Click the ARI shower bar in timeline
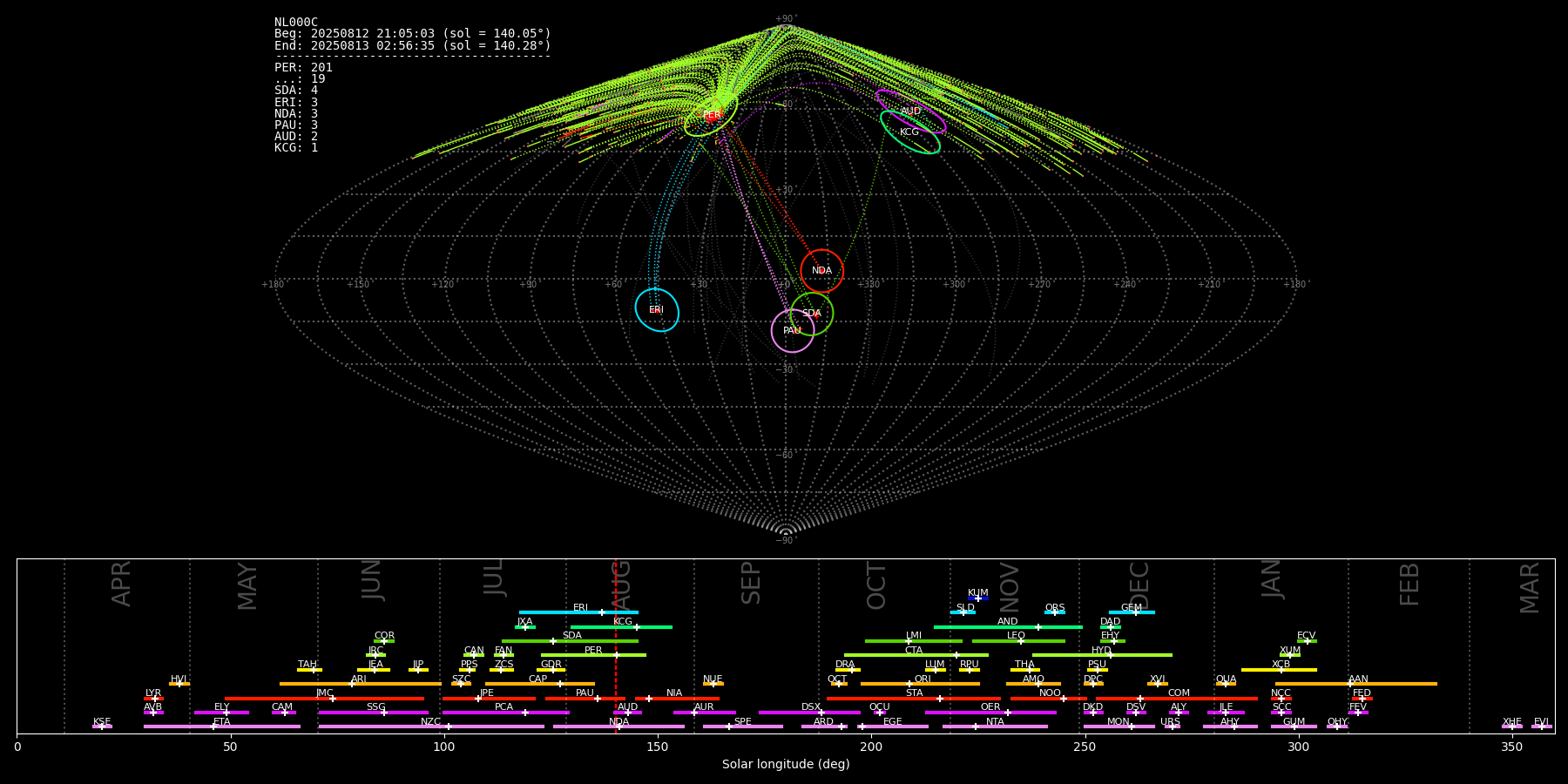Screen dimensions: 1568x784 tap(360, 684)
